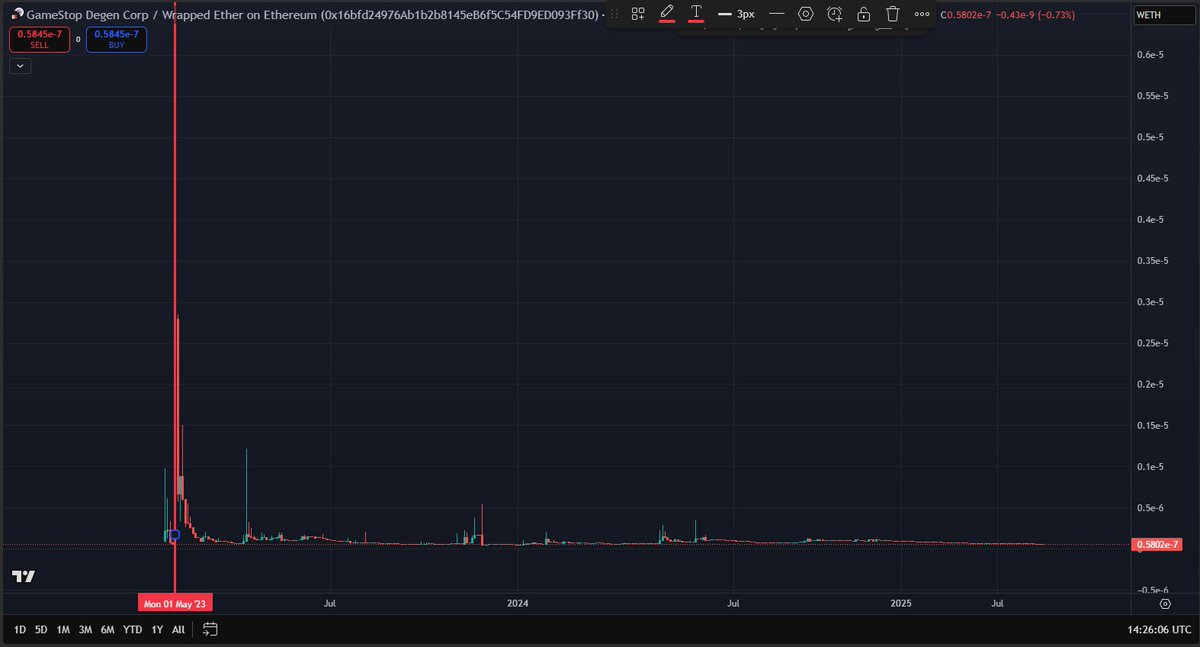Toggle the lock on the selected drawing
Screen dimensions: 1200x647
pyautogui.click(x=864, y=14)
